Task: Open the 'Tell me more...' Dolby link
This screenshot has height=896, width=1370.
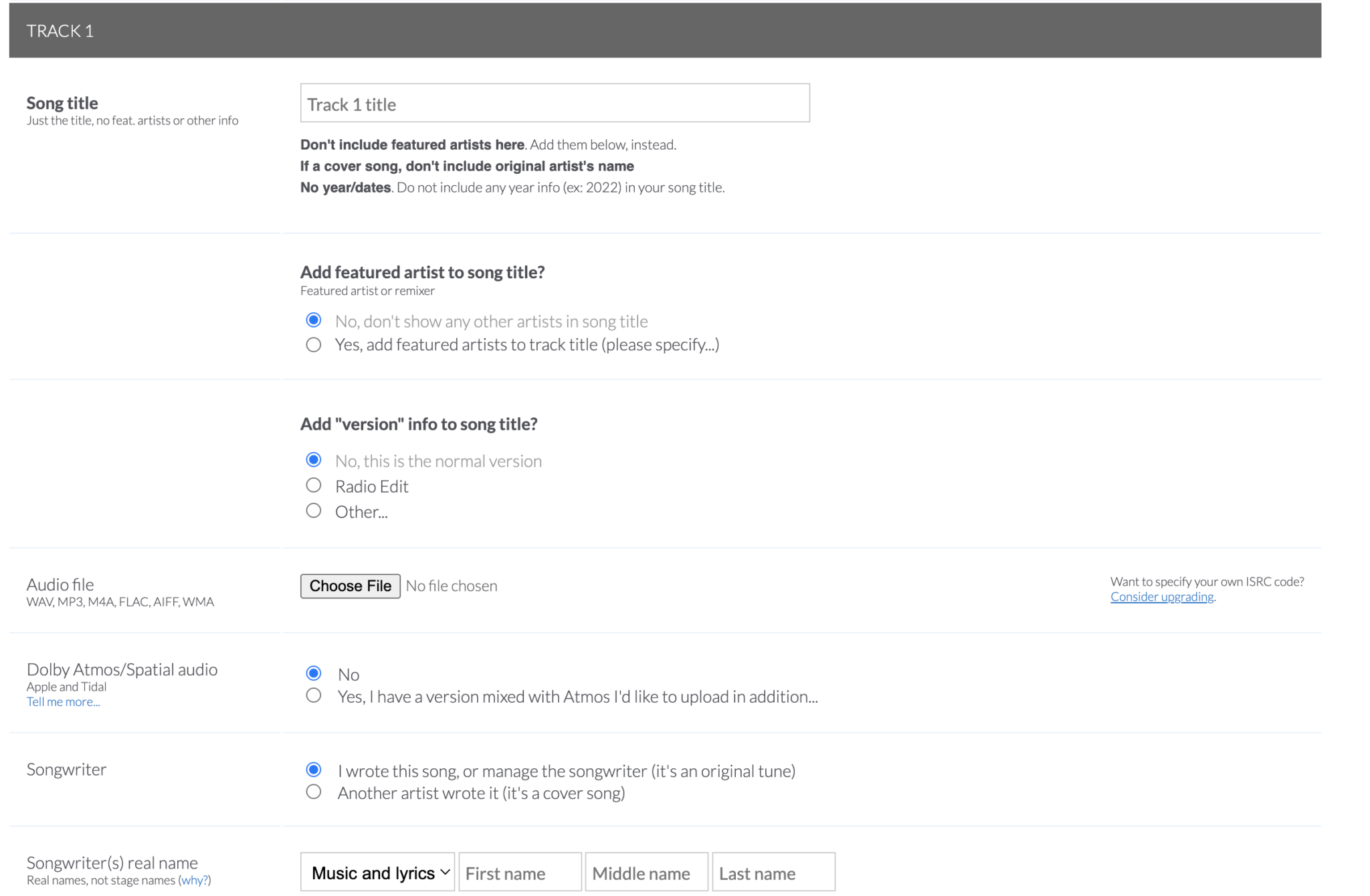Action: tap(63, 702)
